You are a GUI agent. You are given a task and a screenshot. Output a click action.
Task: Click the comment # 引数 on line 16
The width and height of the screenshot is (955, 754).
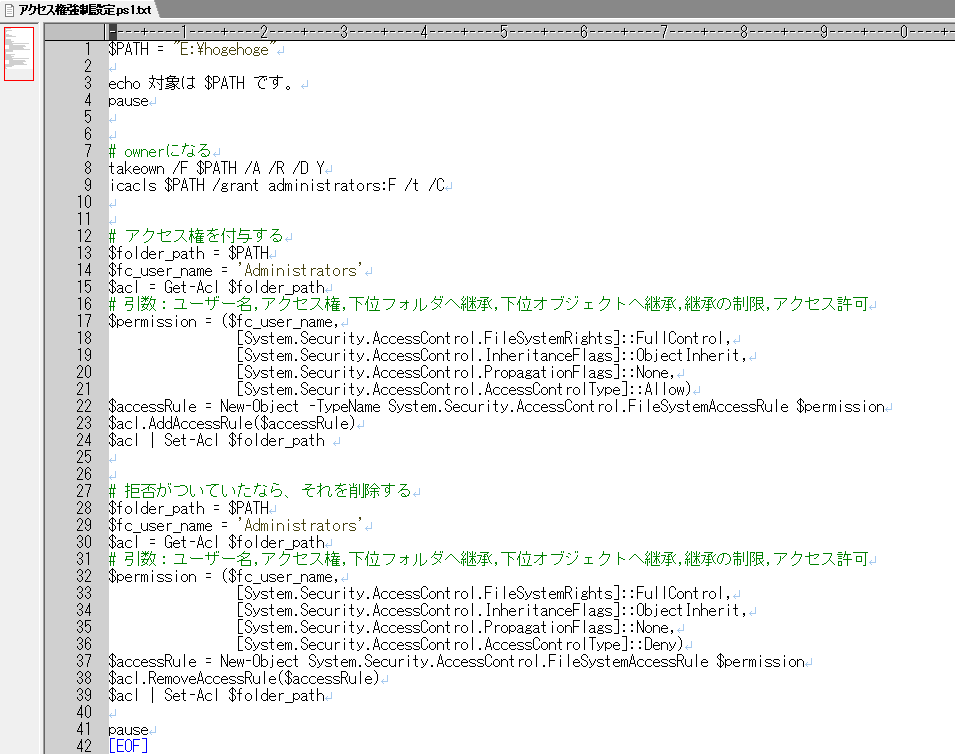pos(488,304)
